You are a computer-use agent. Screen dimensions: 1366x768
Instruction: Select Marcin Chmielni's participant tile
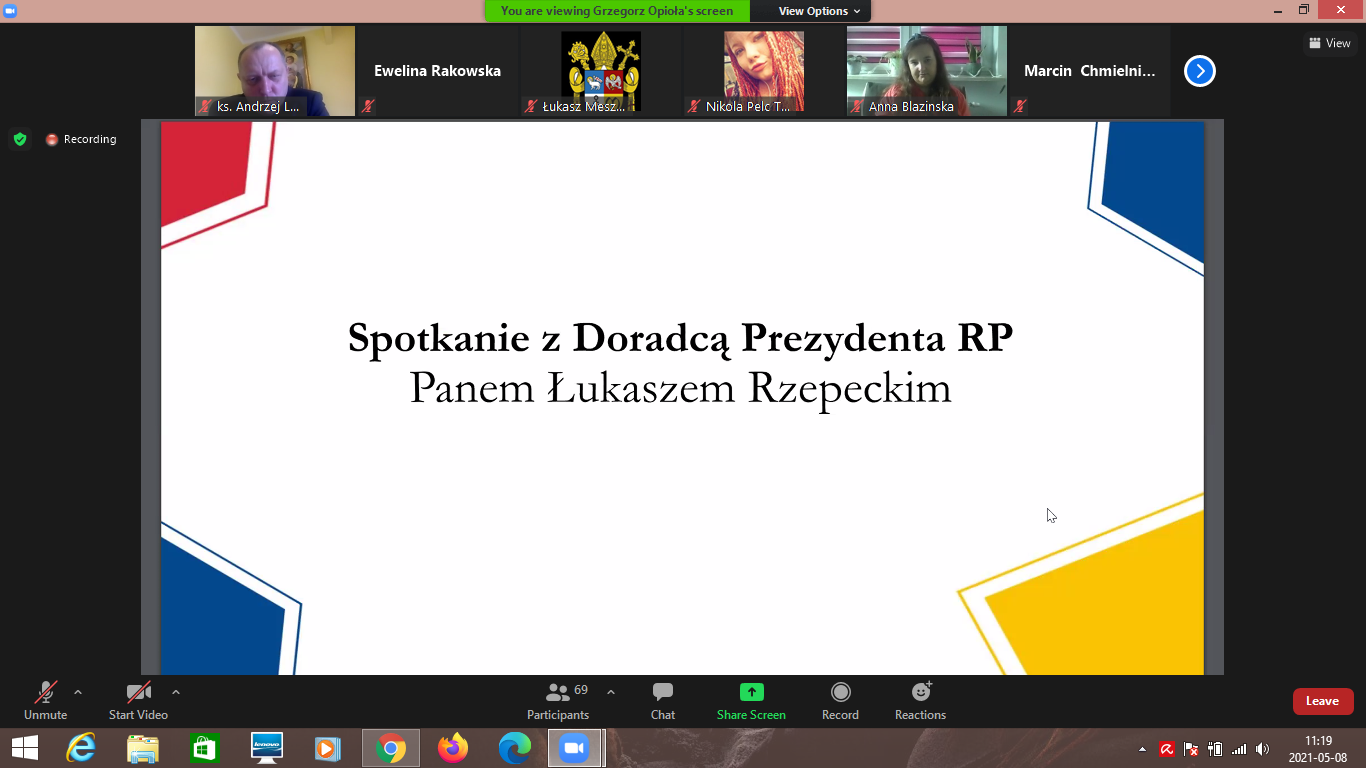click(x=1090, y=71)
